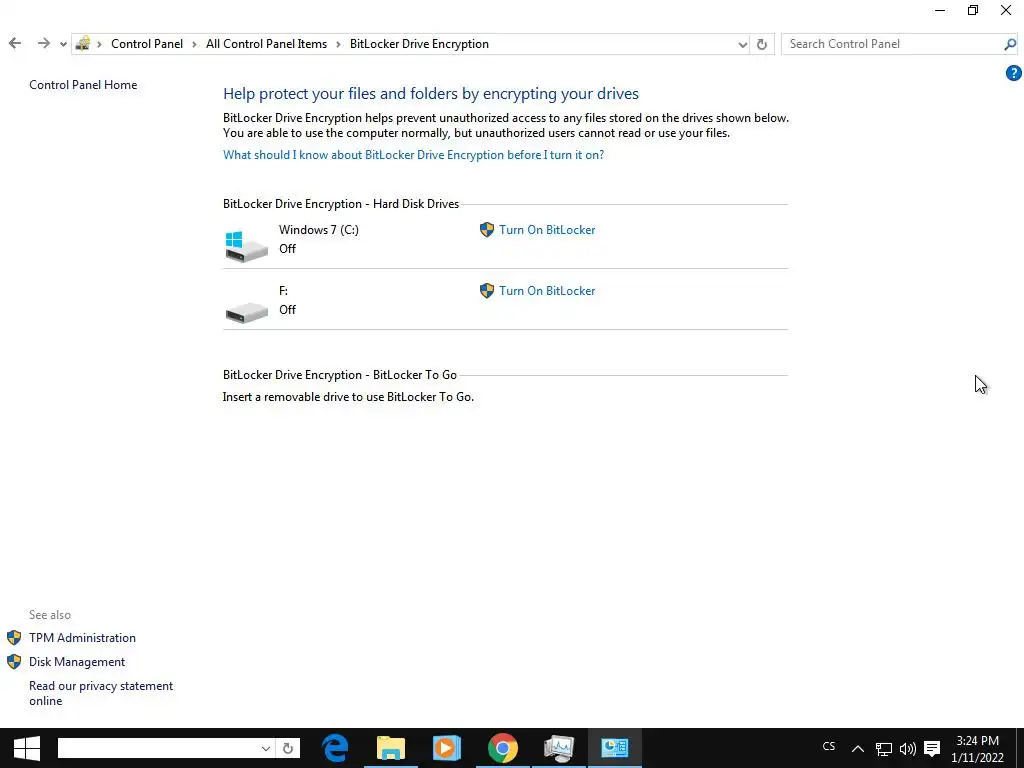Screen dimensions: 1024x768
Task: Turn On BitLocker for drive F:
Action: pyautogui.click(x=547, y=291)
